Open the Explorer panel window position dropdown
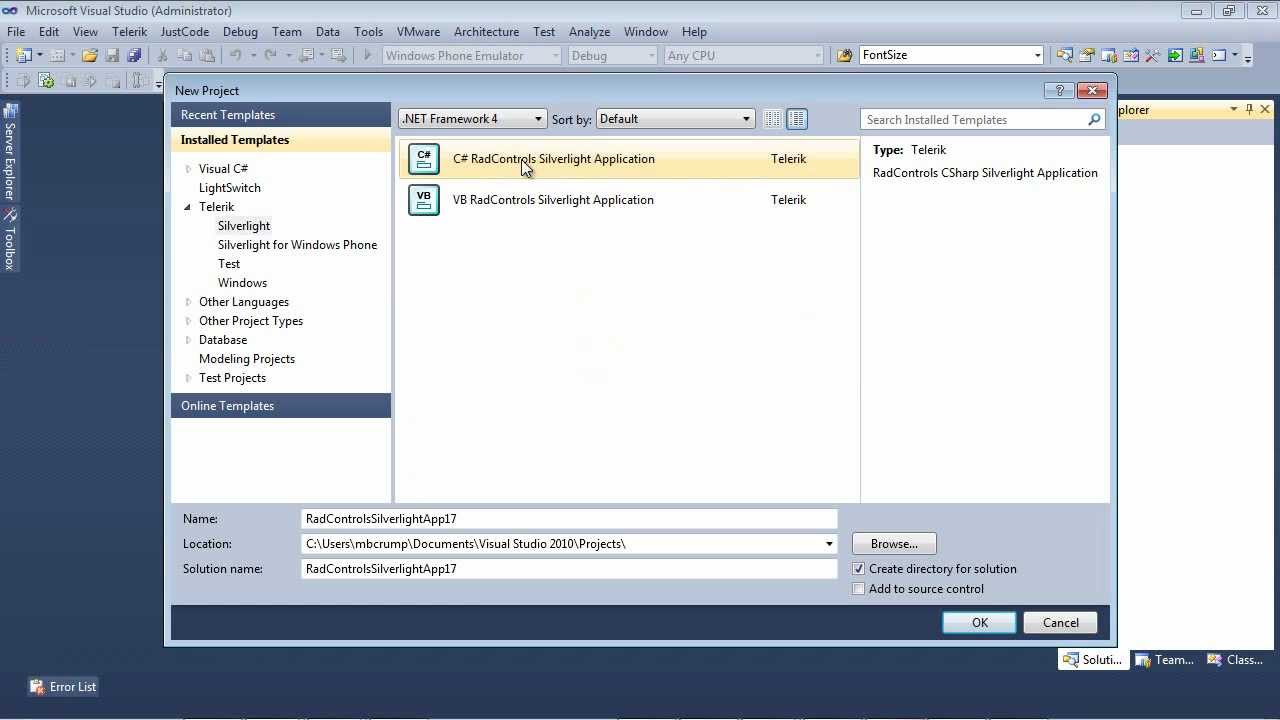The width and height of the screenshot is (1280, 720). tap(1233, 109)
